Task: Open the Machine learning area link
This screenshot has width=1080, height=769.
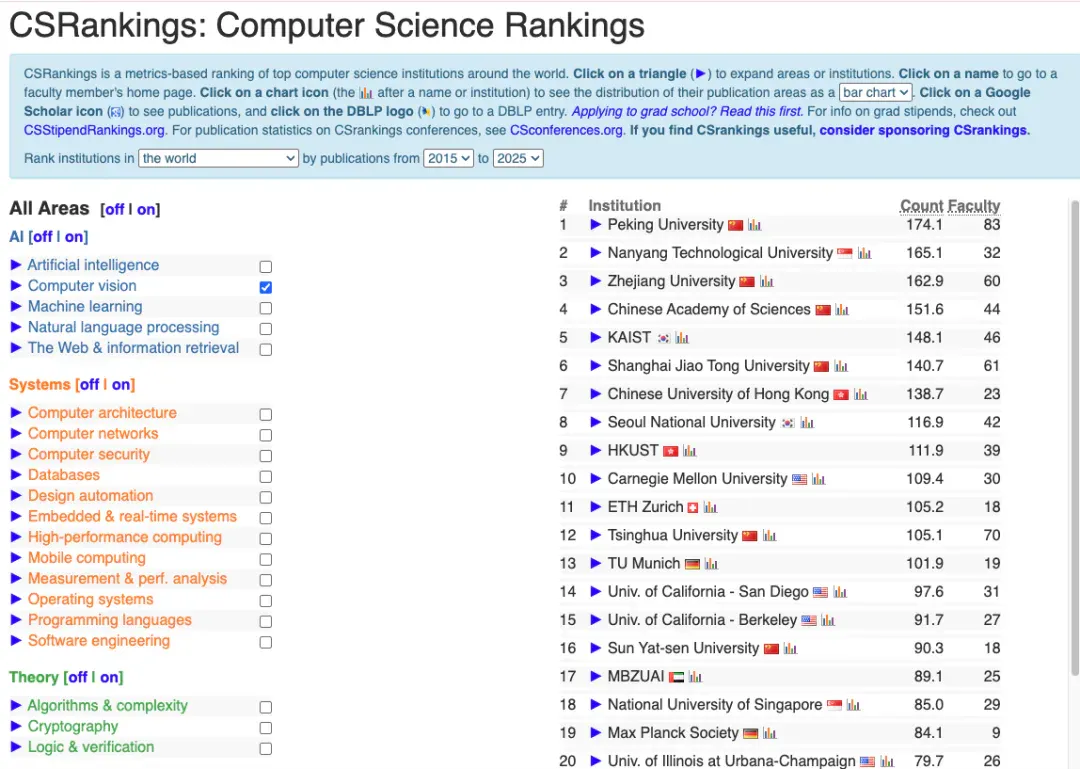Action: click(85, 307)
